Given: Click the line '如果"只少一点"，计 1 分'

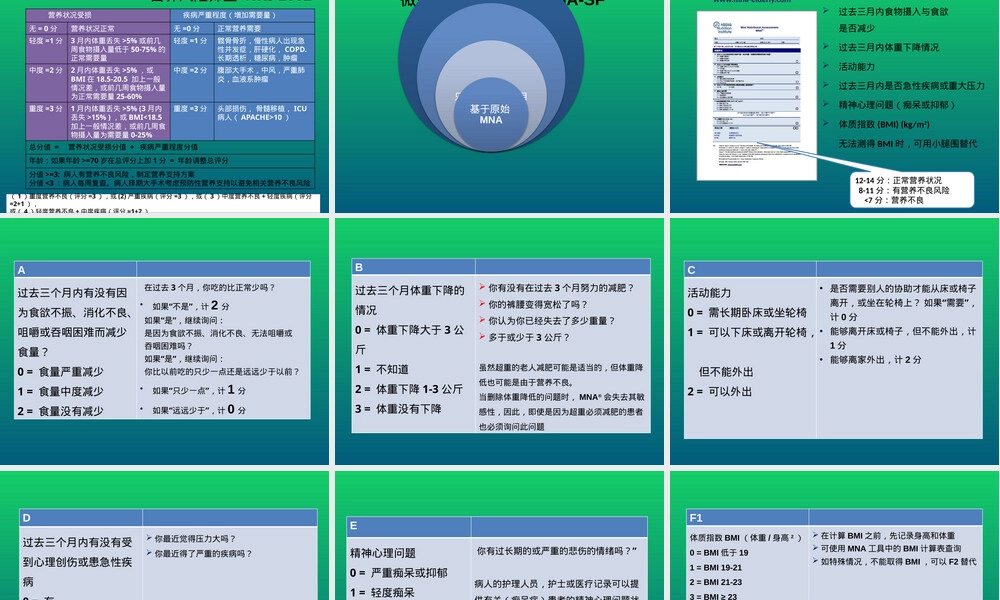Looking at the screenshot, I should tap(198, 390).
